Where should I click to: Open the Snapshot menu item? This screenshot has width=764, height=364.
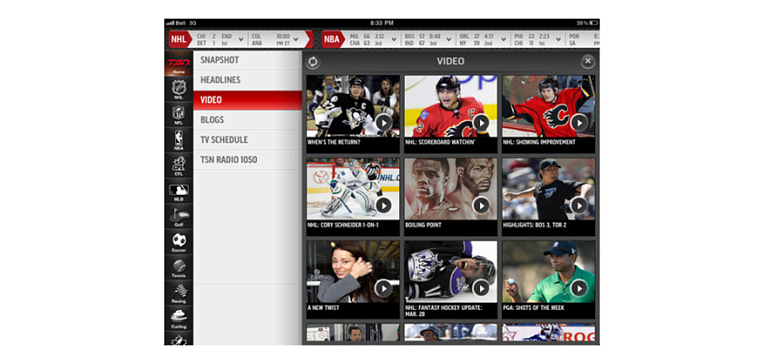coord(248,60)
